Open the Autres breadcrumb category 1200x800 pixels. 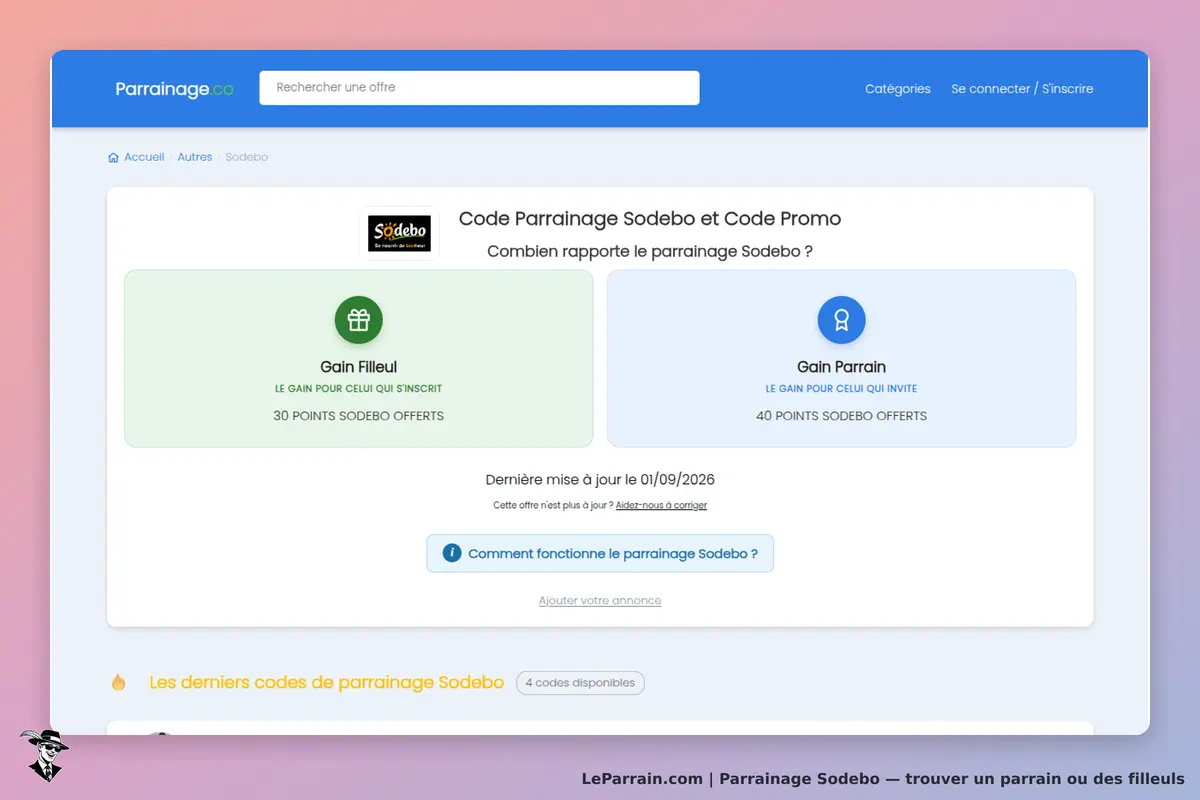coord(195,157)
